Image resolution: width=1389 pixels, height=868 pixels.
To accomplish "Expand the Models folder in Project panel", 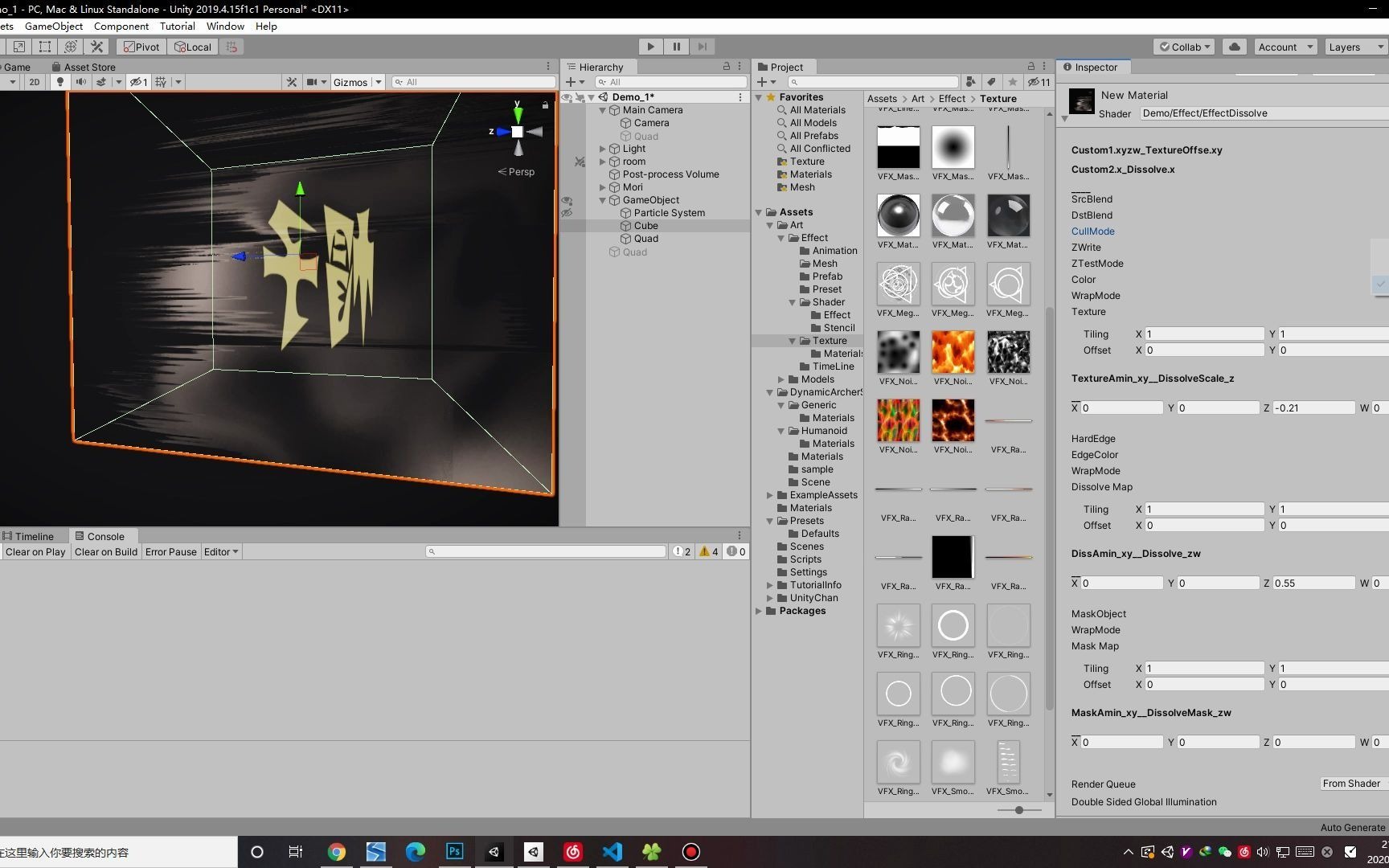I will point(781,379).
